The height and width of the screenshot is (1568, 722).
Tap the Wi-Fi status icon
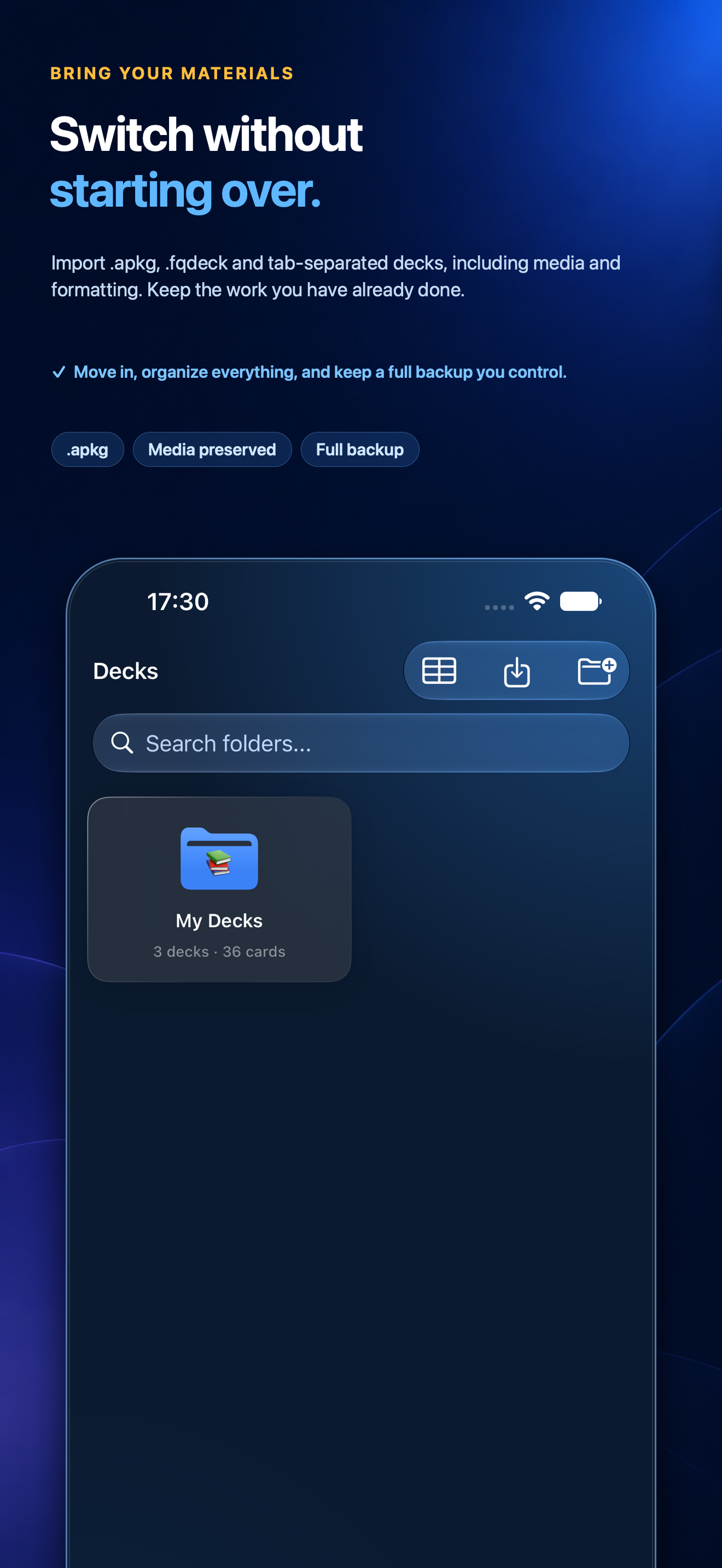click(537, 601)
